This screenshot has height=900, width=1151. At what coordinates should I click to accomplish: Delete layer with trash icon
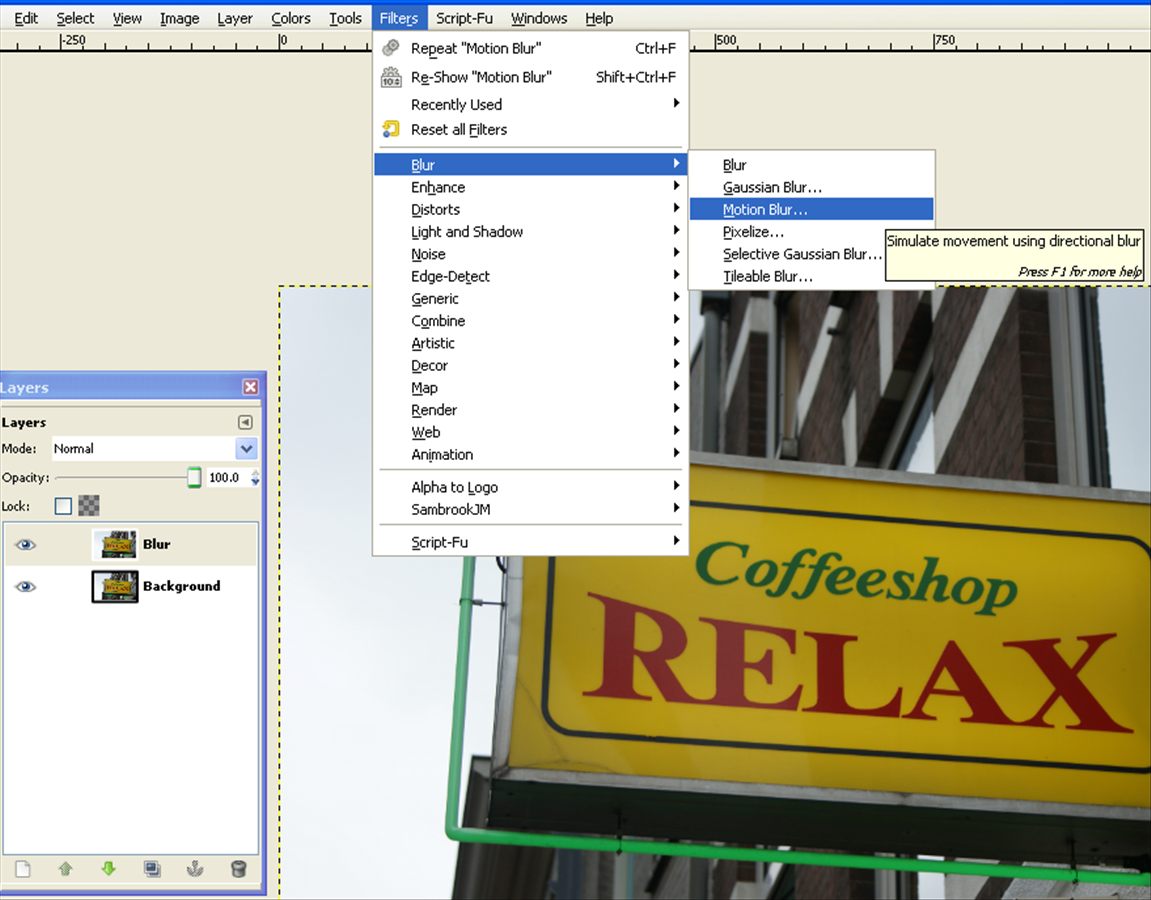pos(238,869)
